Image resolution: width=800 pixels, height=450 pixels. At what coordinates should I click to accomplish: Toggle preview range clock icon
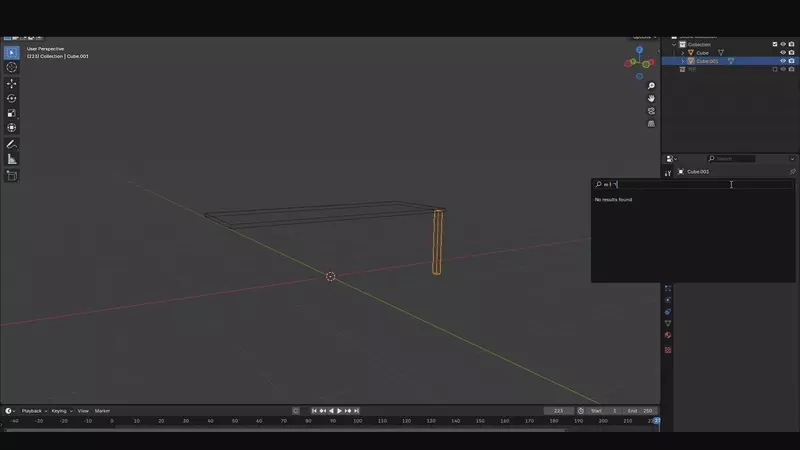[x=581, y=411]
